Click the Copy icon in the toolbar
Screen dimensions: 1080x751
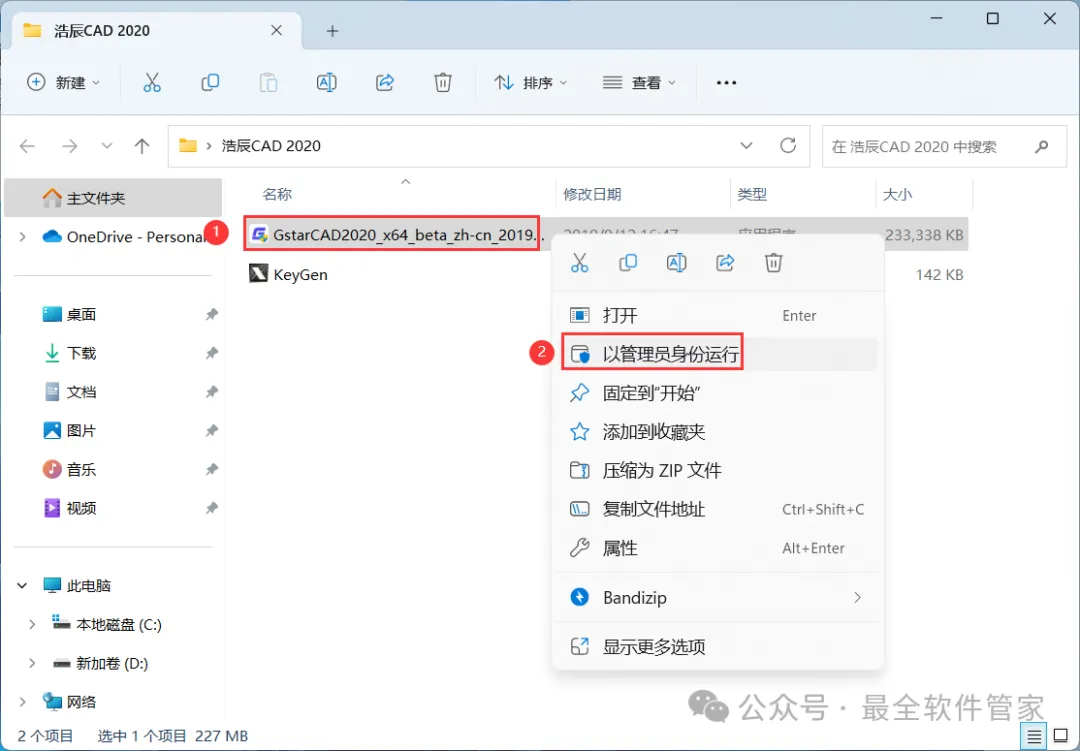(x=210, y=83)
